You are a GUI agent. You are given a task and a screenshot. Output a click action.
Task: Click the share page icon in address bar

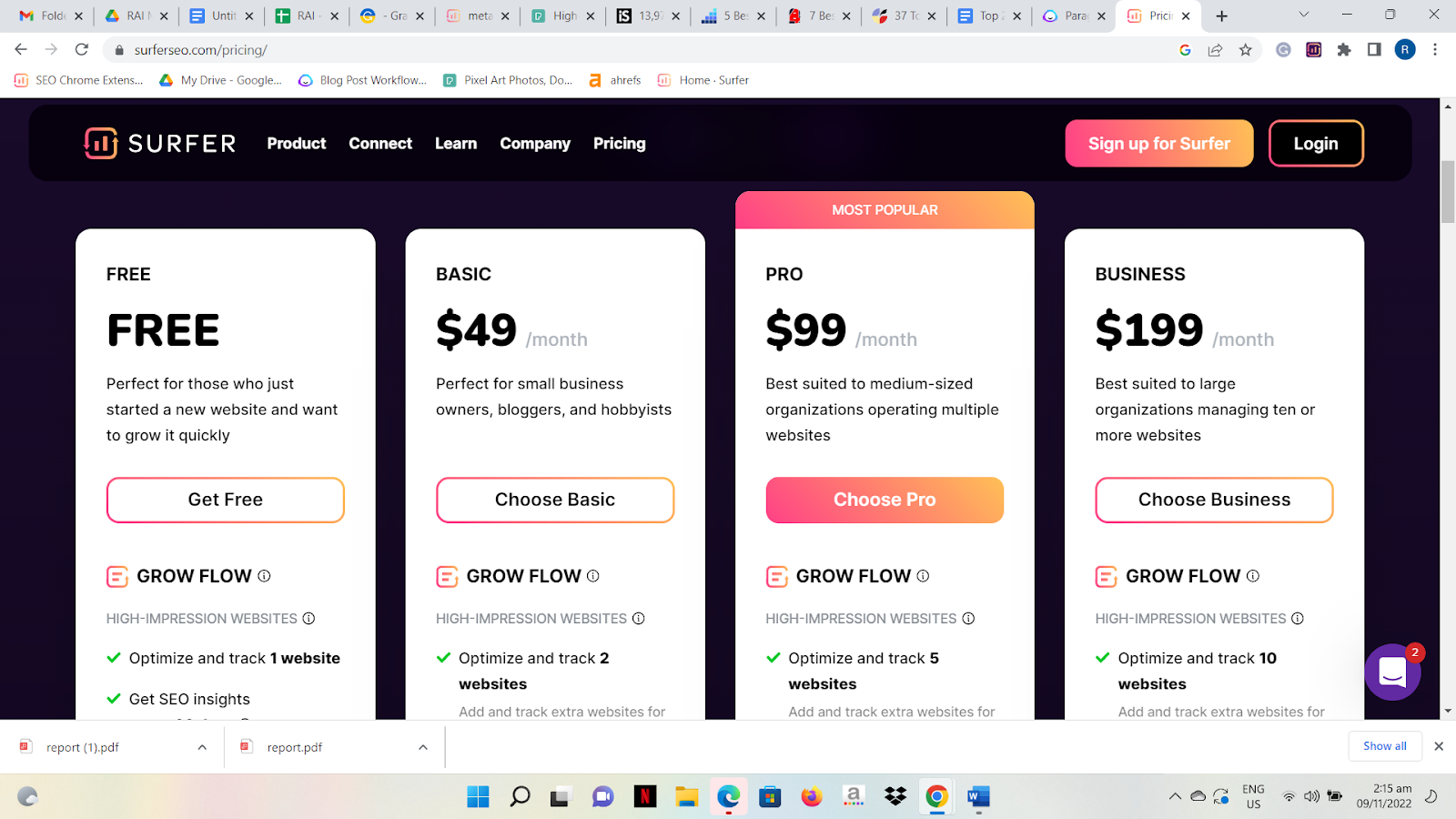(x=1215, y=50)
